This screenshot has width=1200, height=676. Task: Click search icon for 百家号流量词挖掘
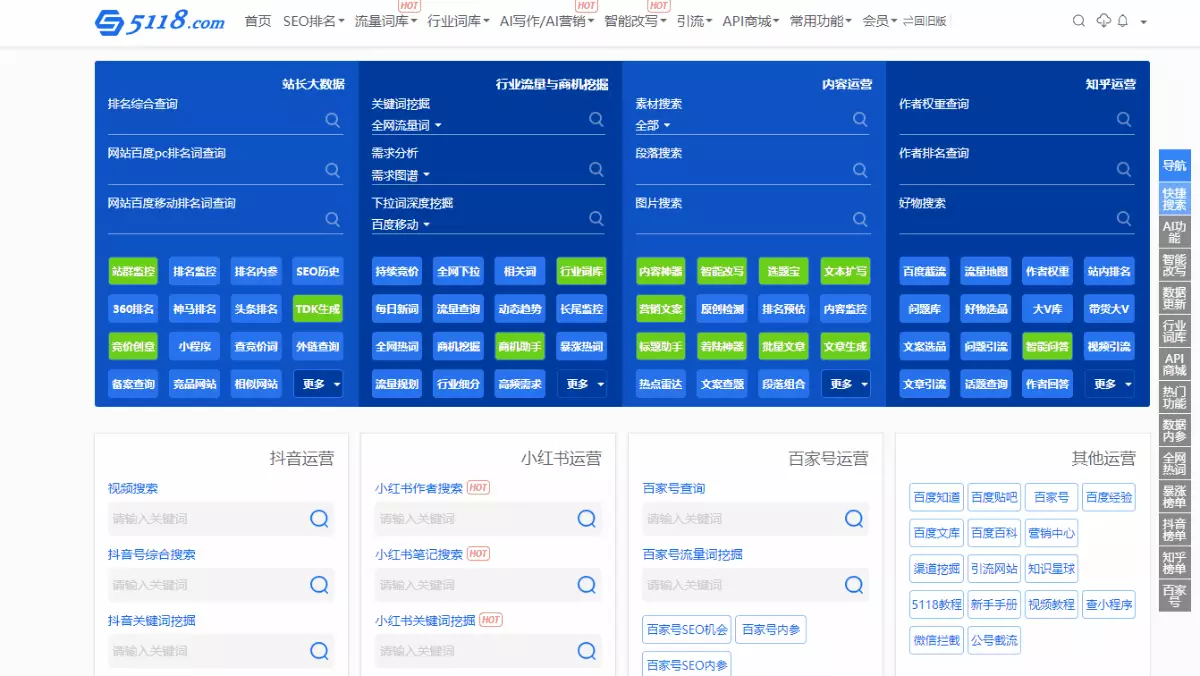coord(854,585)
